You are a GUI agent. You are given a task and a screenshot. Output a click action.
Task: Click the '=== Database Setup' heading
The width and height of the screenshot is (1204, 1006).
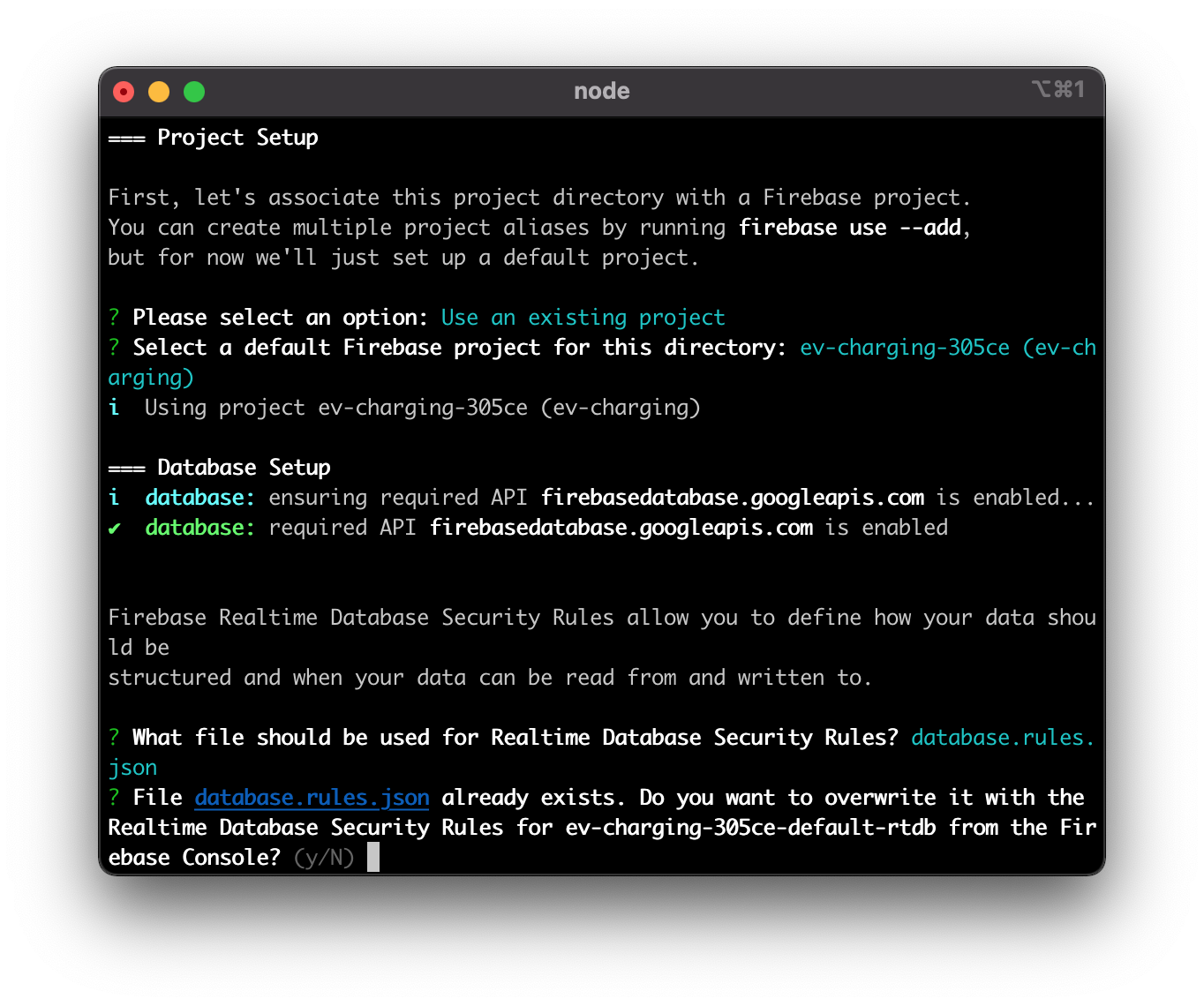[219, 468]
